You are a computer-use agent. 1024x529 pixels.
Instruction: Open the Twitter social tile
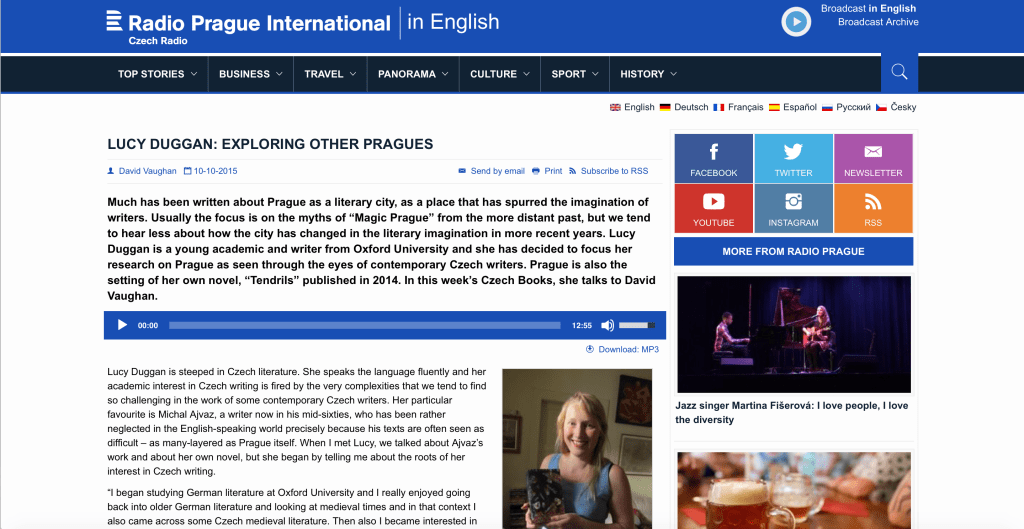click(793, 158)
